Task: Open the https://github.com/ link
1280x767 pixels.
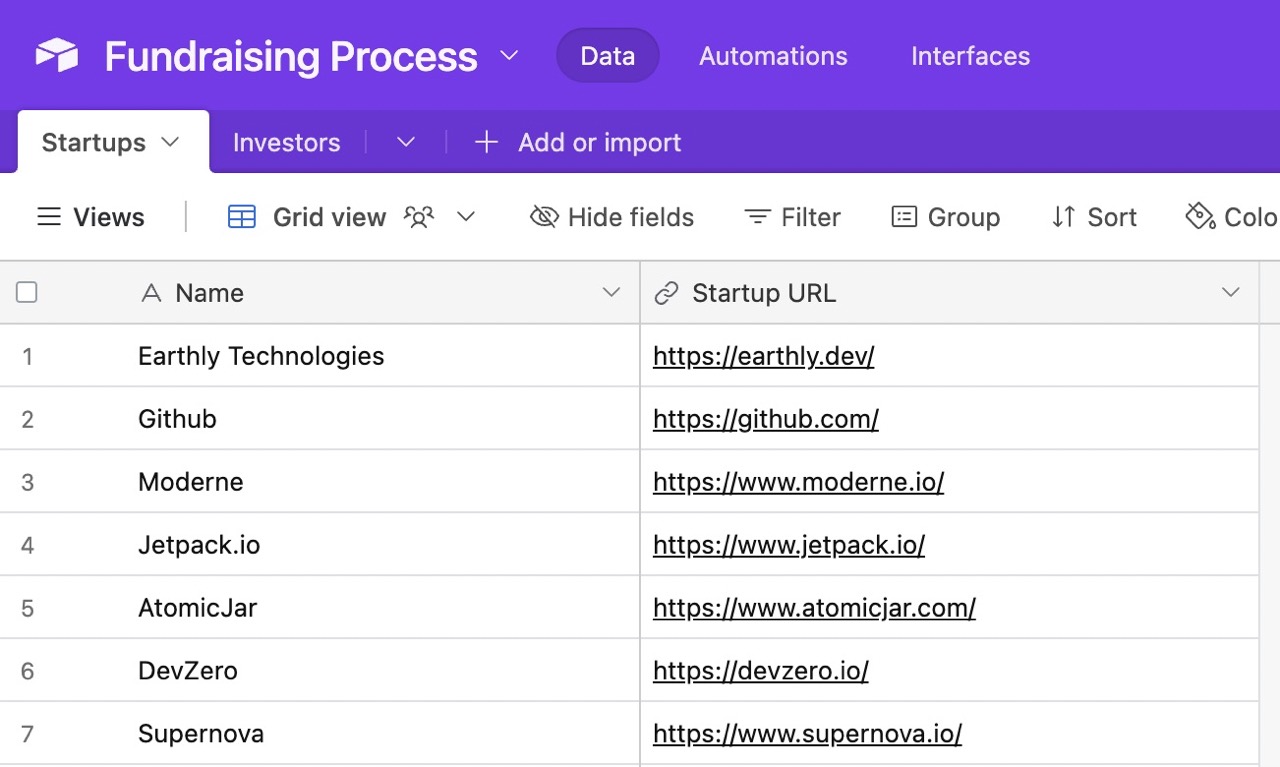Action: [765, 419]
